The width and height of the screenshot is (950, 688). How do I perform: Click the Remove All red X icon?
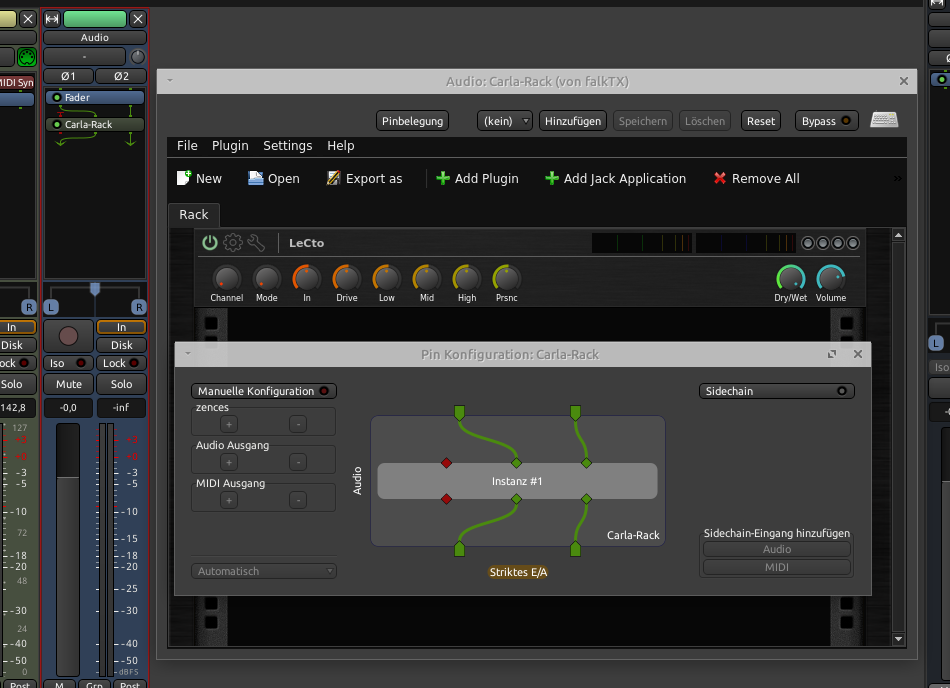tap(720, 178)
